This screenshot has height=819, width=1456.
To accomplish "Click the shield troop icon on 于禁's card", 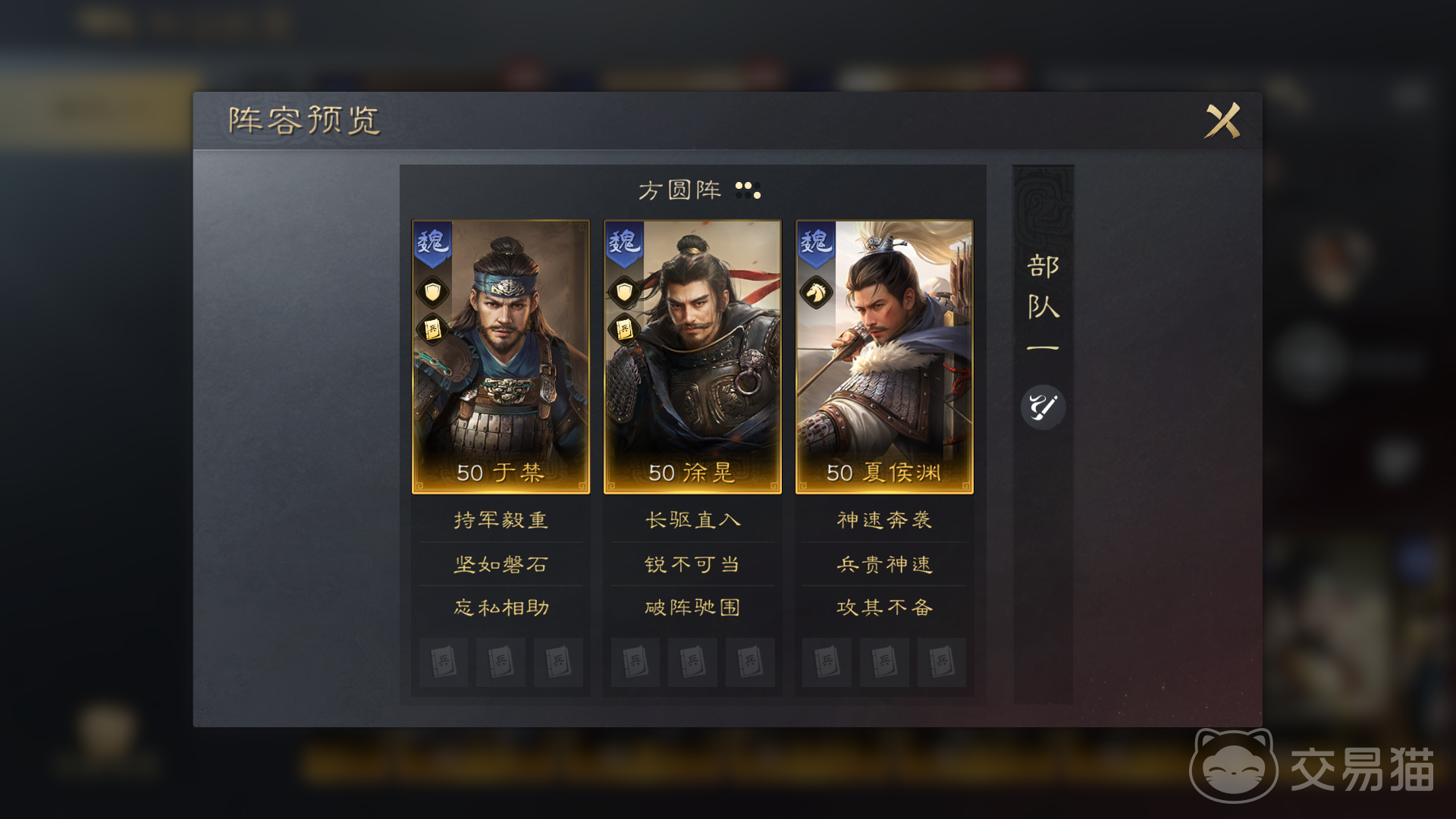I will (x=432, y=292).
